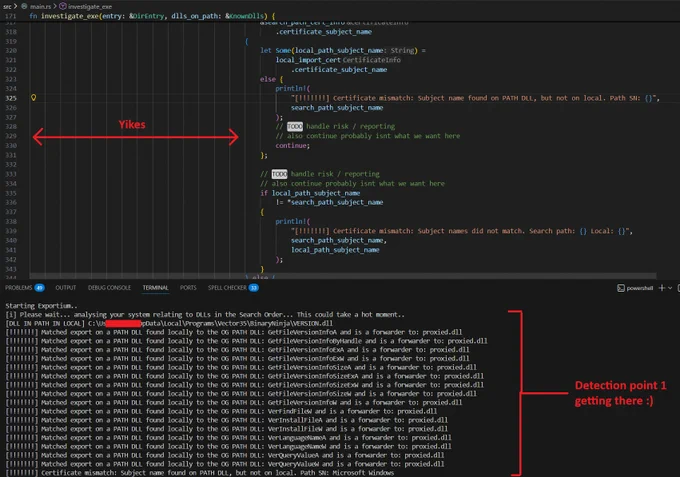Click line number 171 in sticky header

tap(11, 16)
